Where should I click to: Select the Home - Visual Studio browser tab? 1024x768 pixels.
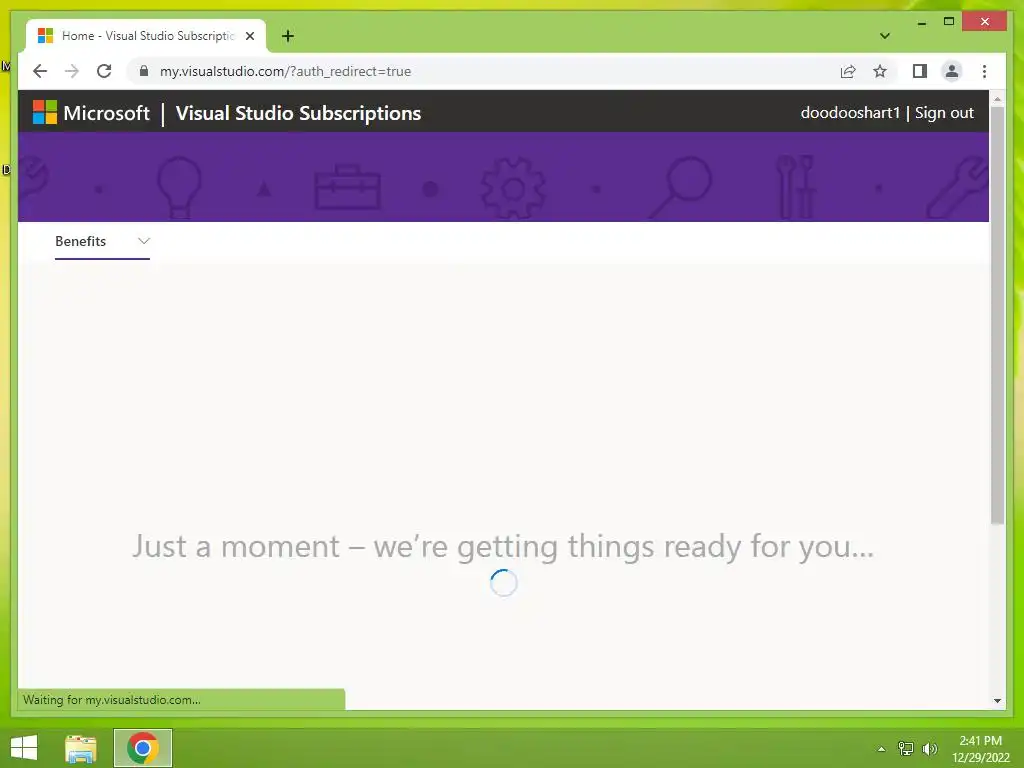pyautogui.click(x=146, y=36)
